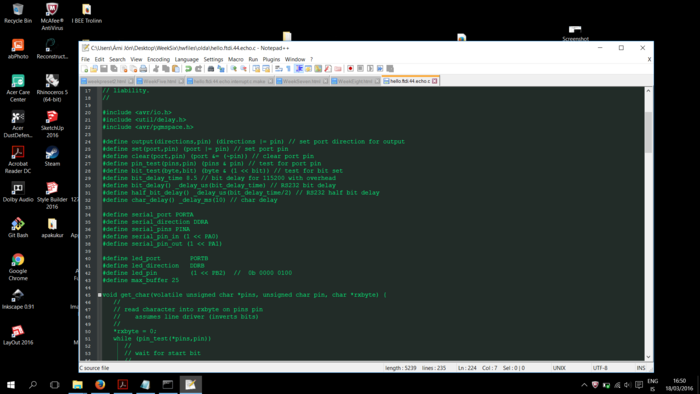Image resolution: width=700 pixels, height=394 pixels.
Task: Switch to the WeekEight.html tab
Action: coord(355,81)
